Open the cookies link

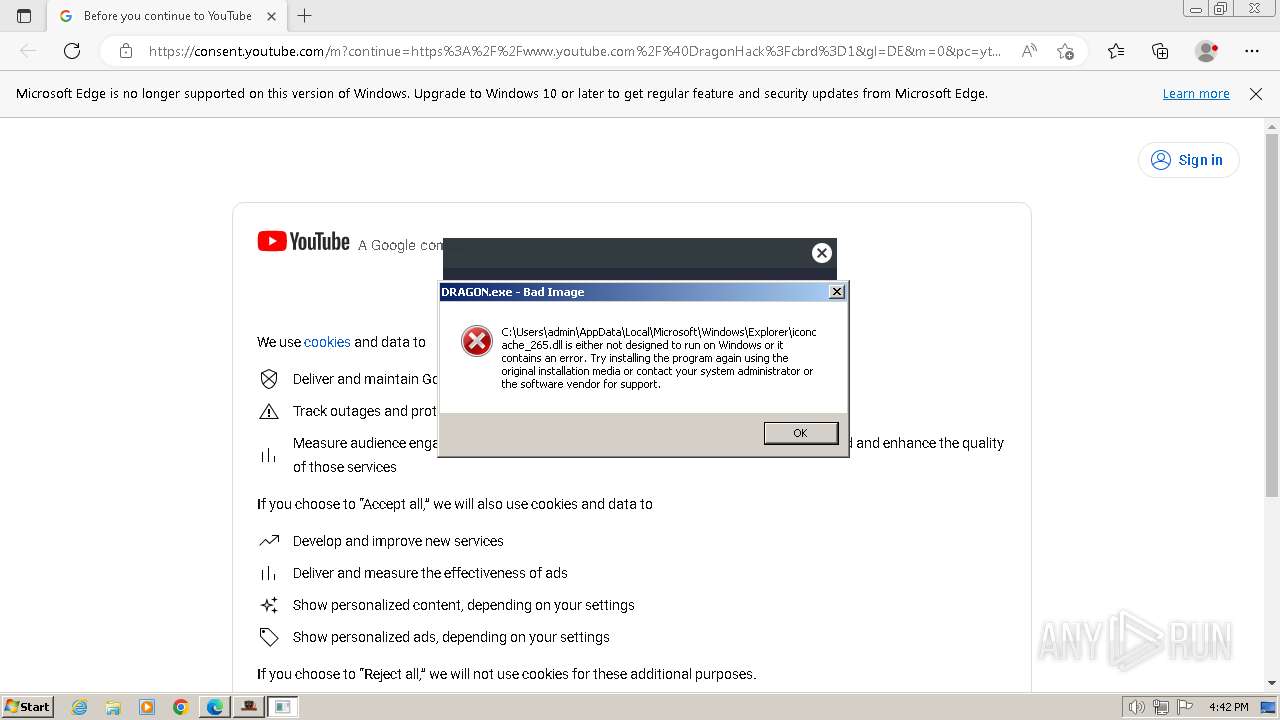pyautogui.click(x=327, y=342)
